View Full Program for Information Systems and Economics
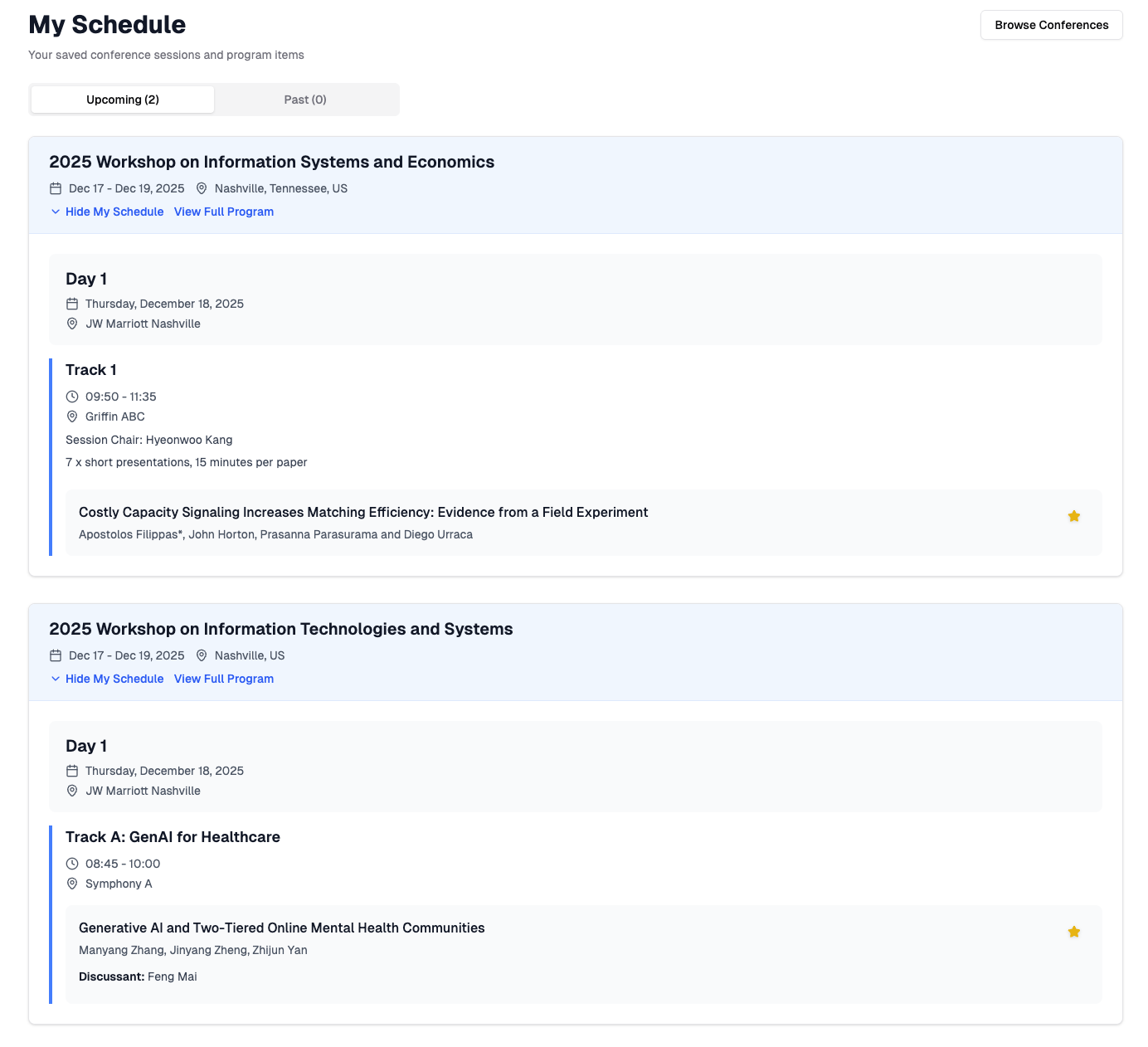The height and width of the screenshot is (1047, 1148). [224, 212]
